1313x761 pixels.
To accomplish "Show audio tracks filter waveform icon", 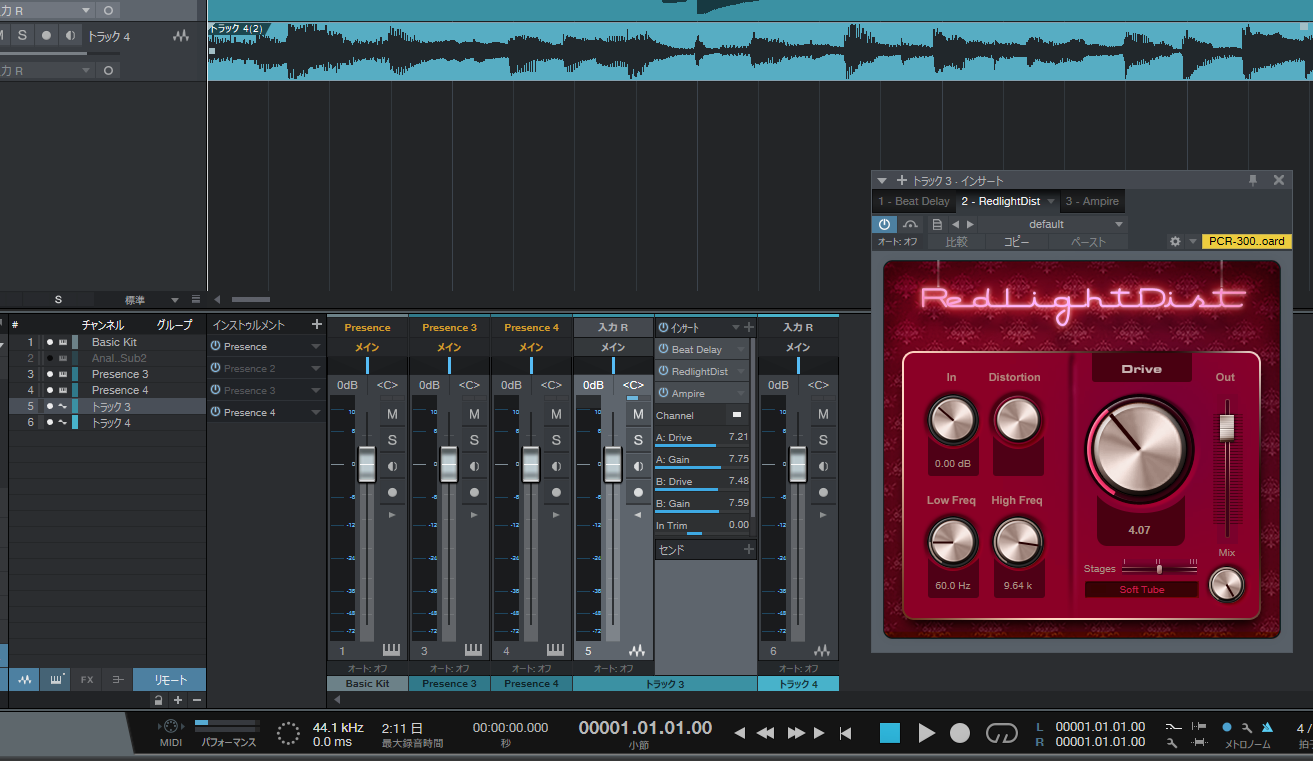I will 24,680.
